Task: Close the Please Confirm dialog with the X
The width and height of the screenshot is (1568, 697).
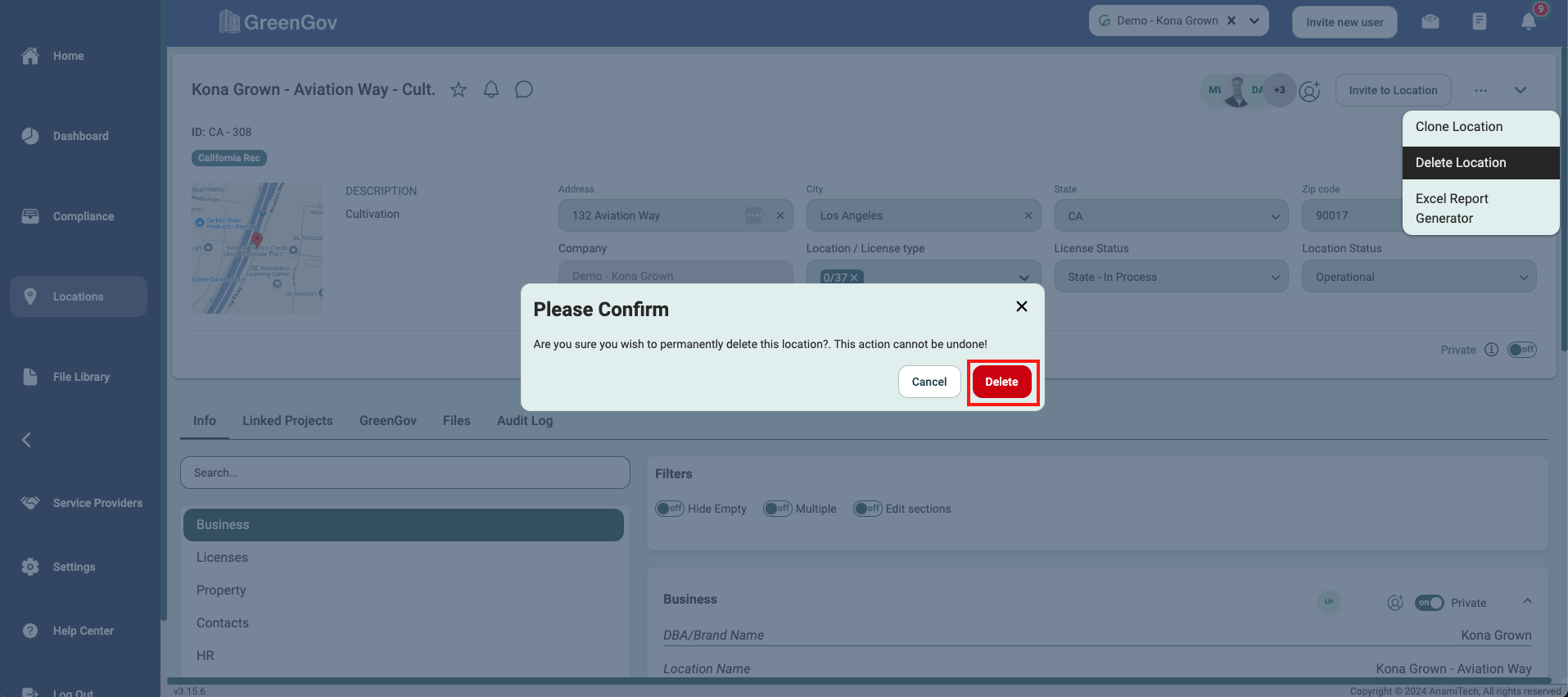Action: coord(1022,306)
